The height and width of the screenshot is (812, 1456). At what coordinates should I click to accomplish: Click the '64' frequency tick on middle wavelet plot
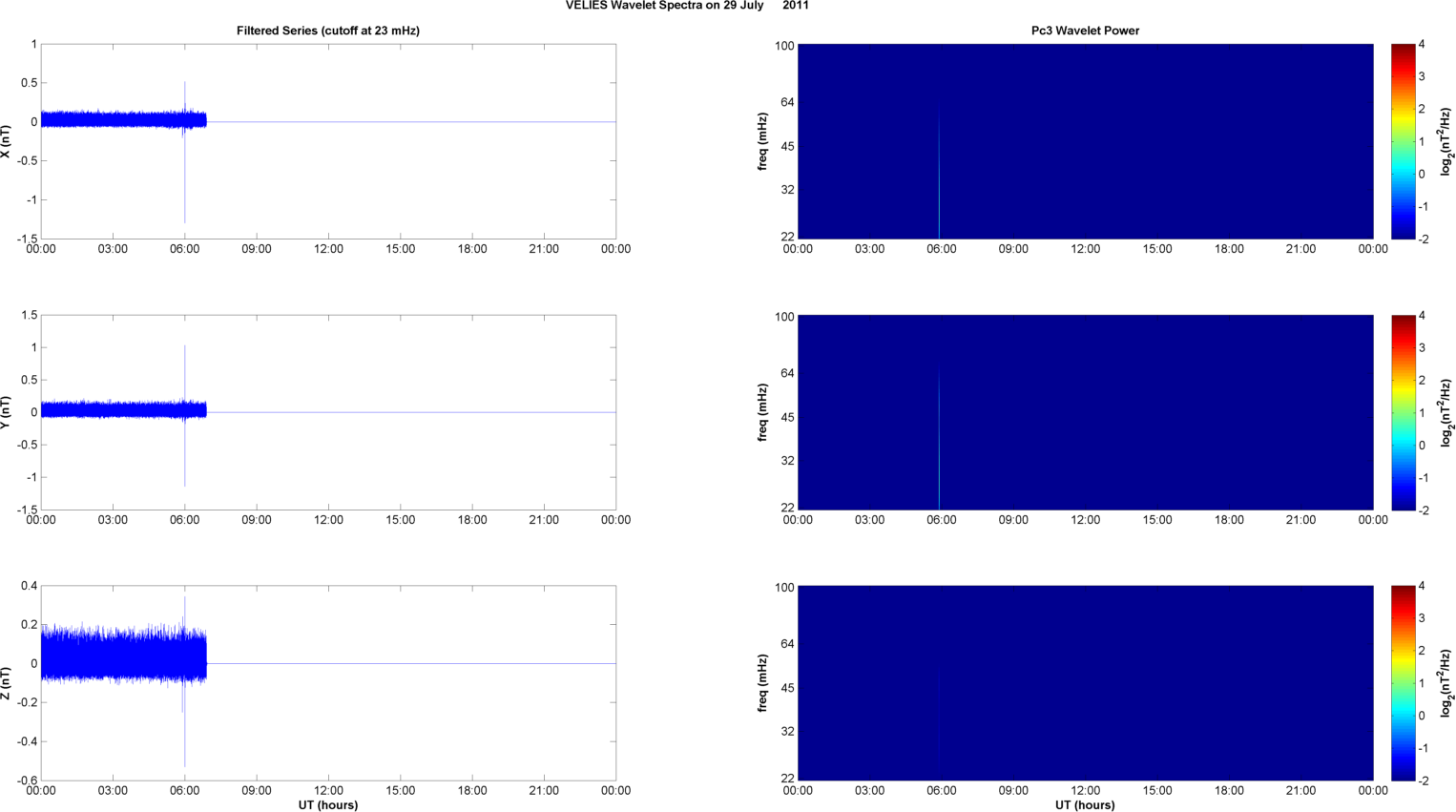[x=787, y=373]
